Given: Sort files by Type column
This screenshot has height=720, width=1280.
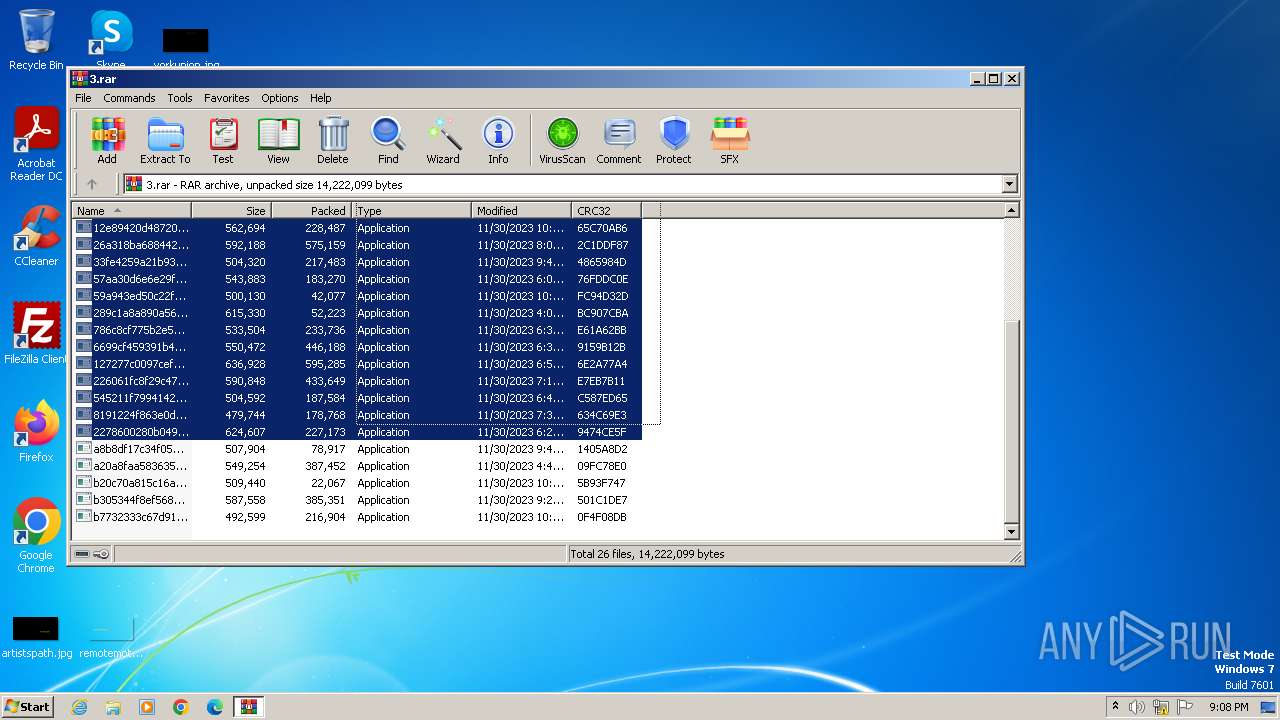Looking at the screenshot, I should (412, 210).
